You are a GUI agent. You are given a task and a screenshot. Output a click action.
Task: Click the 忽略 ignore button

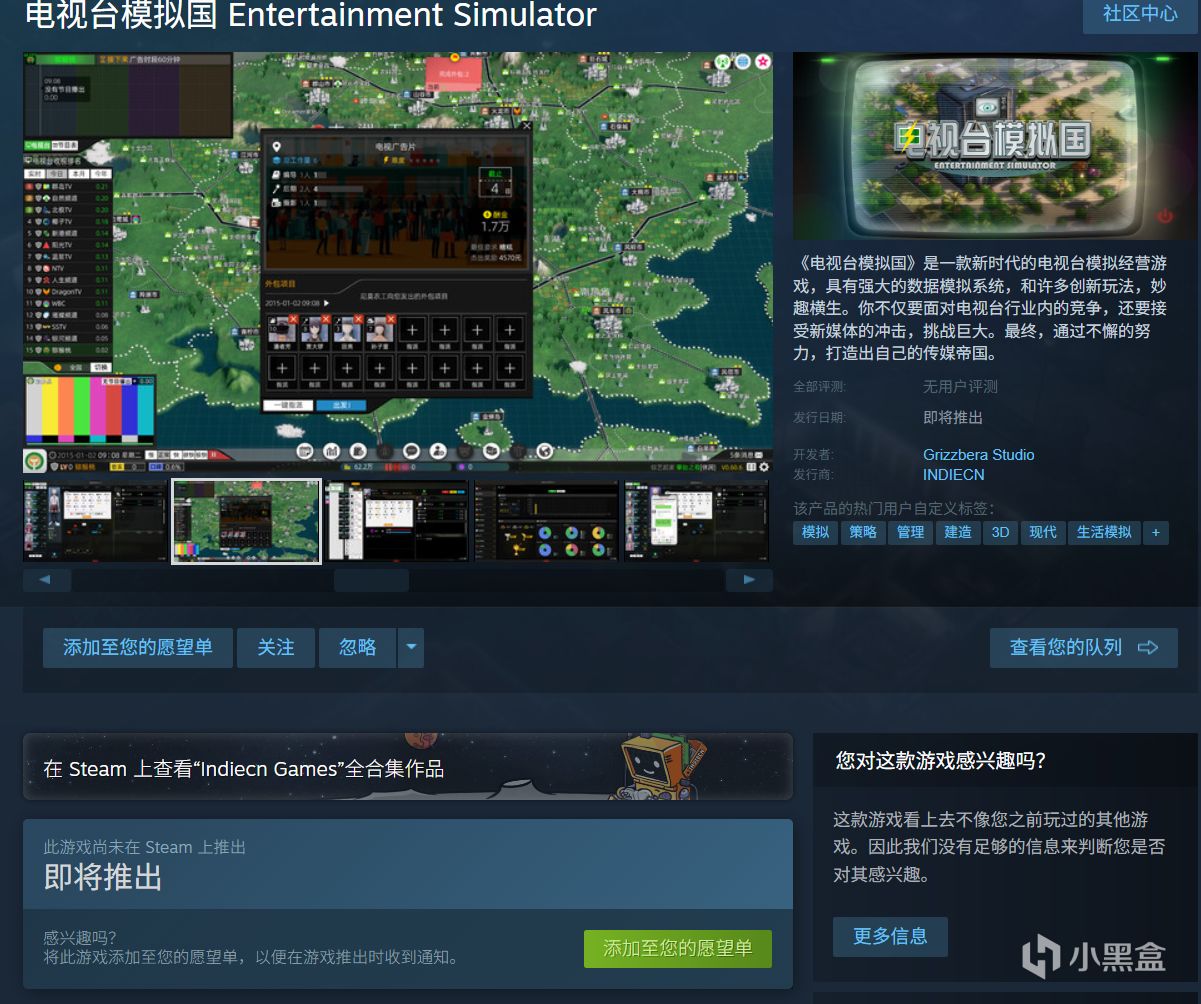coord(358,648)
